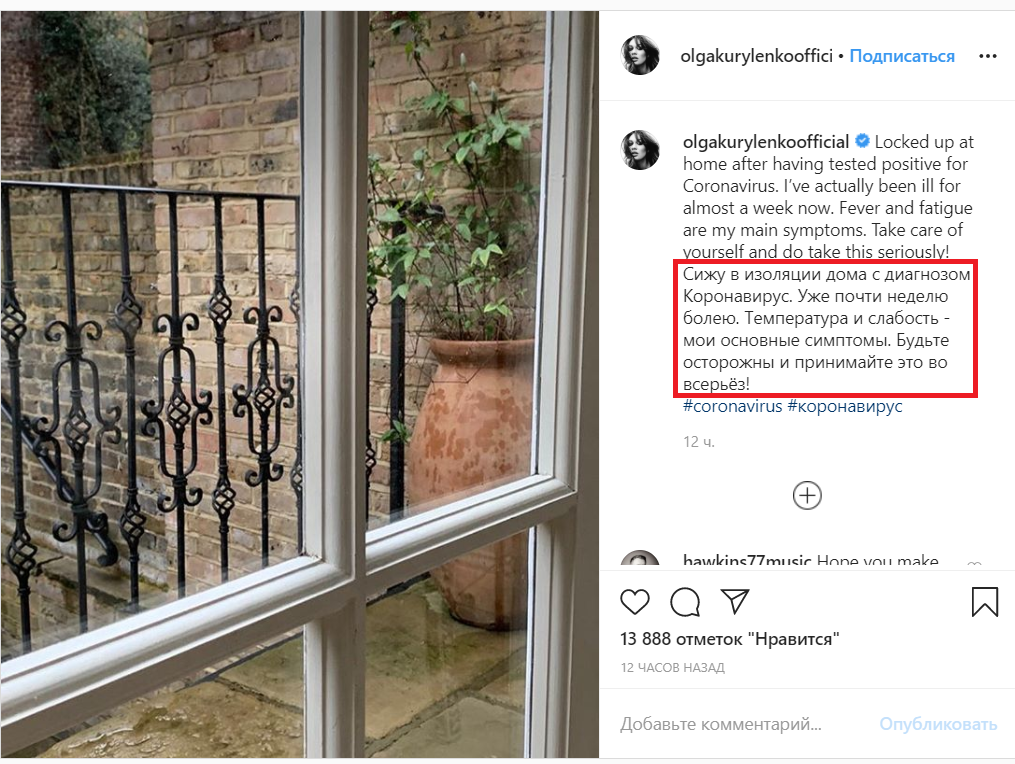Open hawkins77music commenter profile
Screen dimensions: 1015x764
click(746, 561)
